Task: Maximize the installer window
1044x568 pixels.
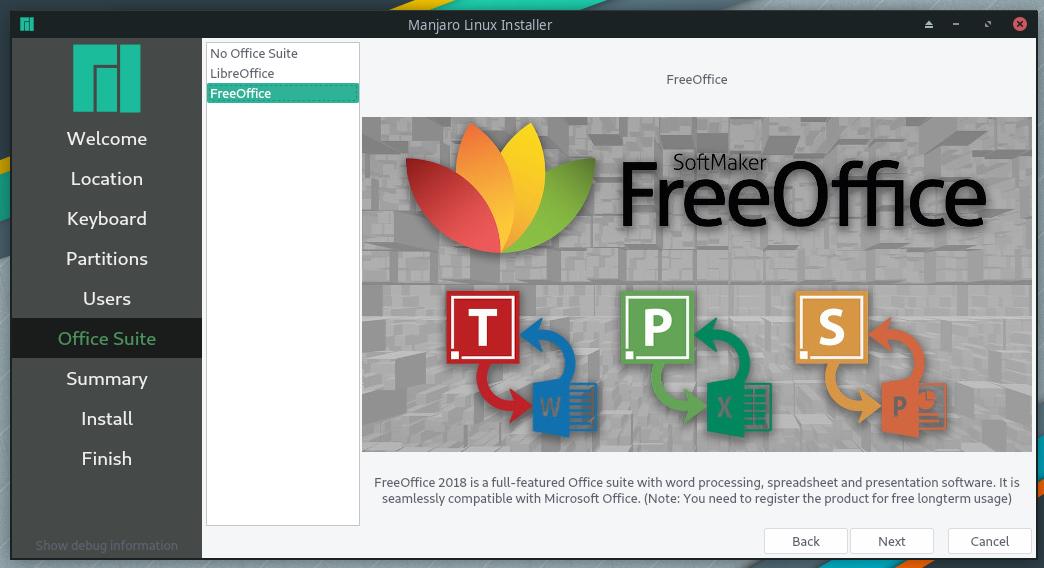Action: tap(988, 25)
